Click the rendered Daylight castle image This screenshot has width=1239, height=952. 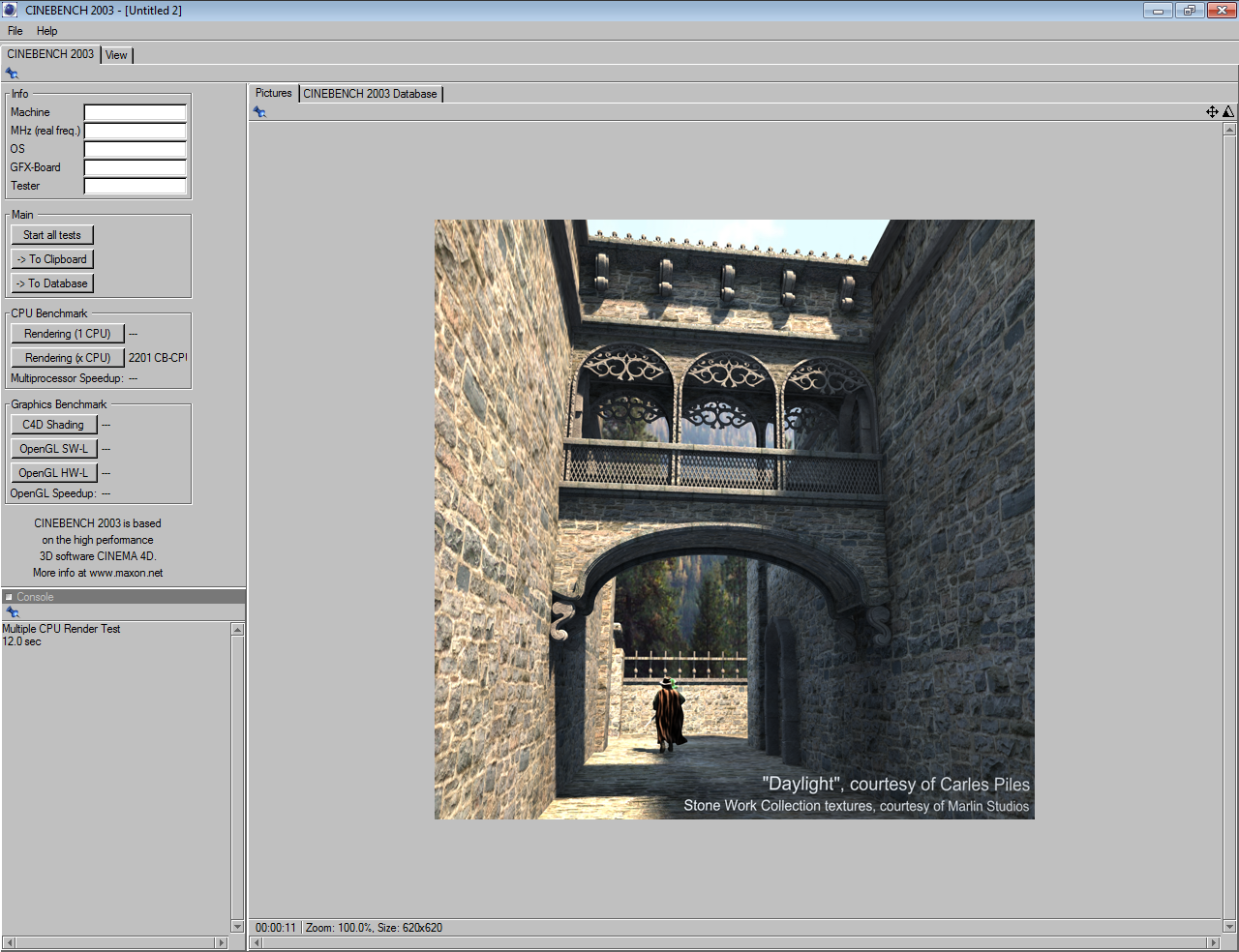click(x=735, y=520)
